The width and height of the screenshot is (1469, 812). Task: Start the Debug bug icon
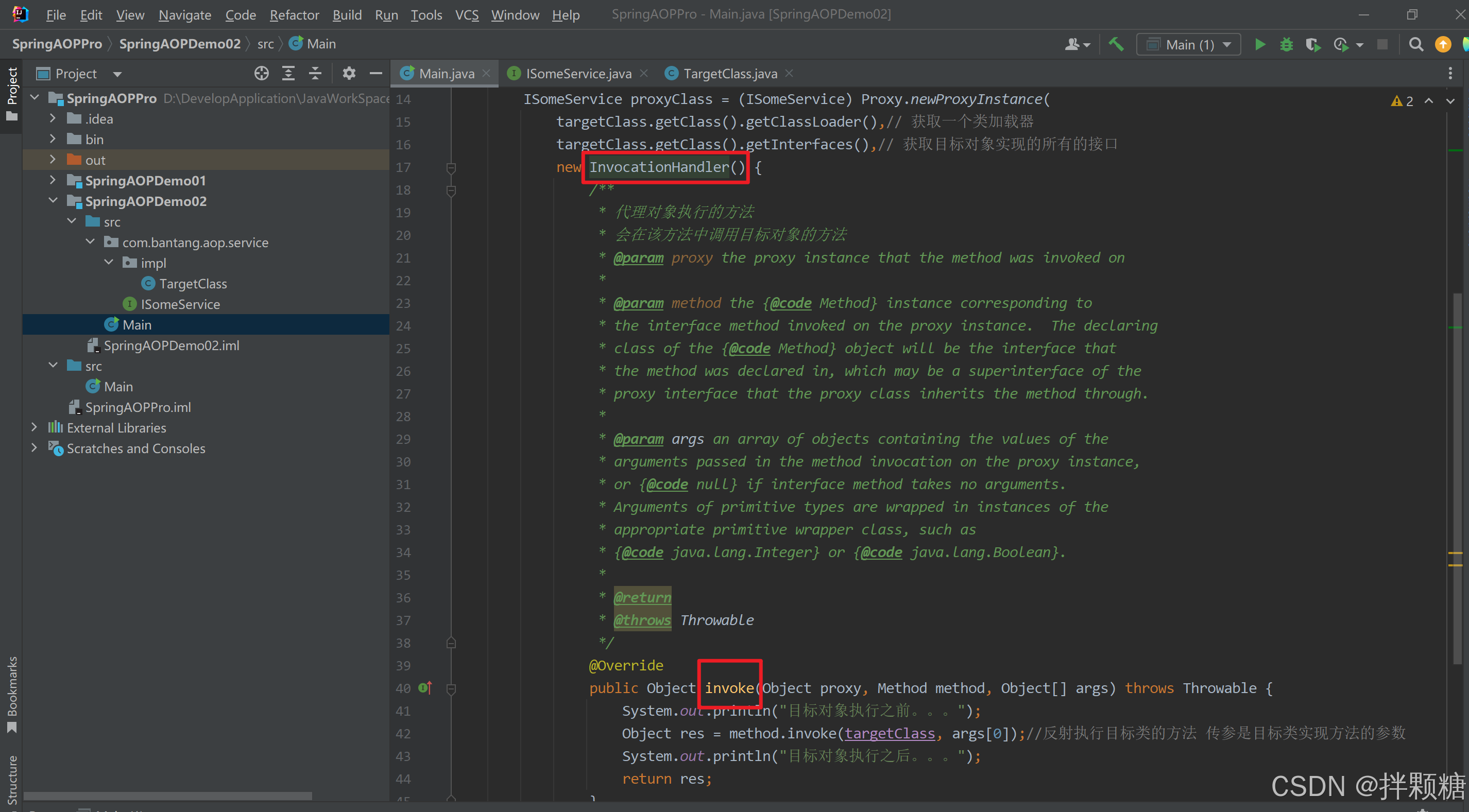(1286, 44)
